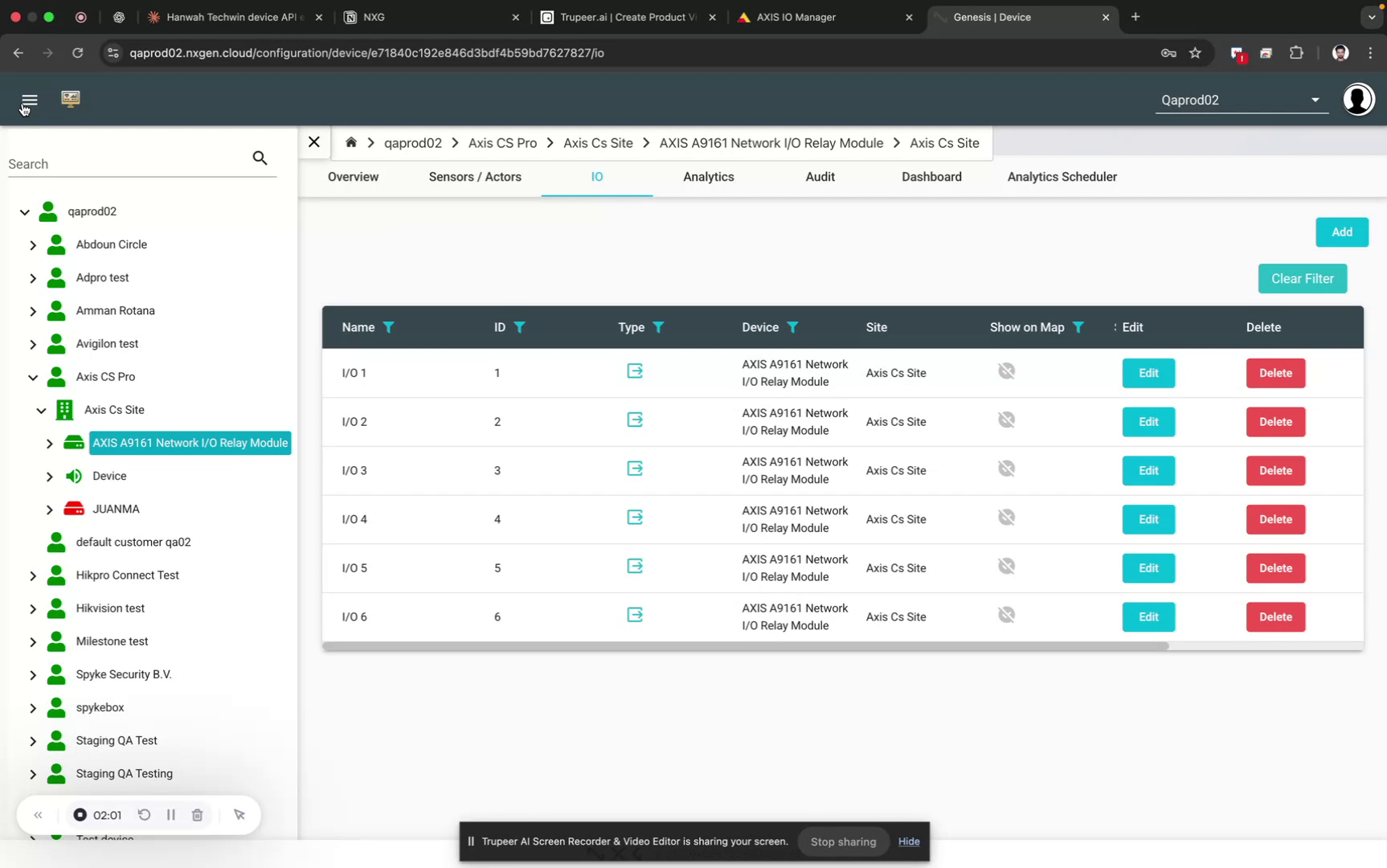The width and height of the screenshot is (1387, 868).
Task: Click the Clear Filter button
Action: point(1302,278)
